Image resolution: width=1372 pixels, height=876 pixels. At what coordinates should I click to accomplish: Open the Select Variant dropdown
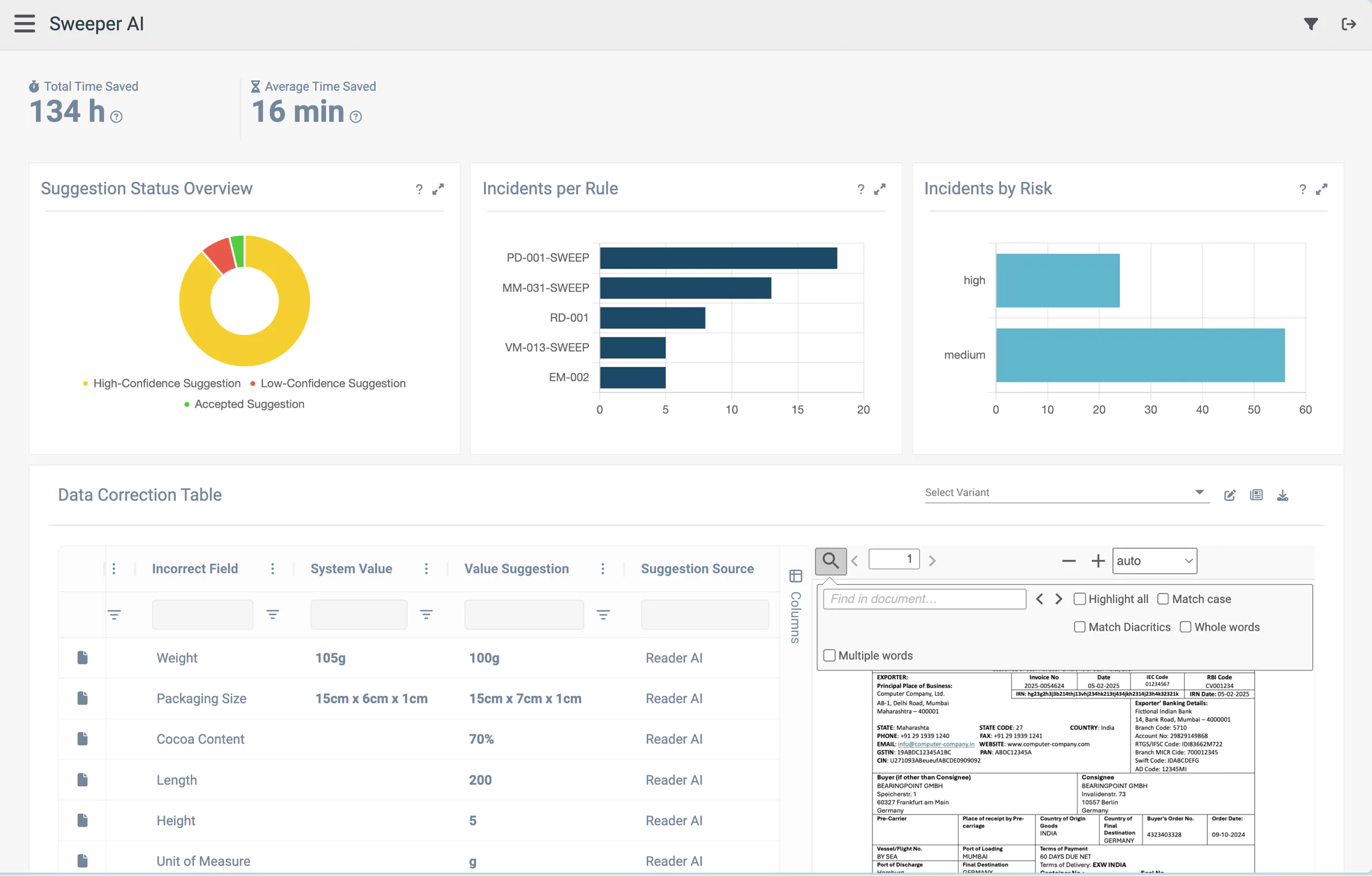[x=1066, y=493]
